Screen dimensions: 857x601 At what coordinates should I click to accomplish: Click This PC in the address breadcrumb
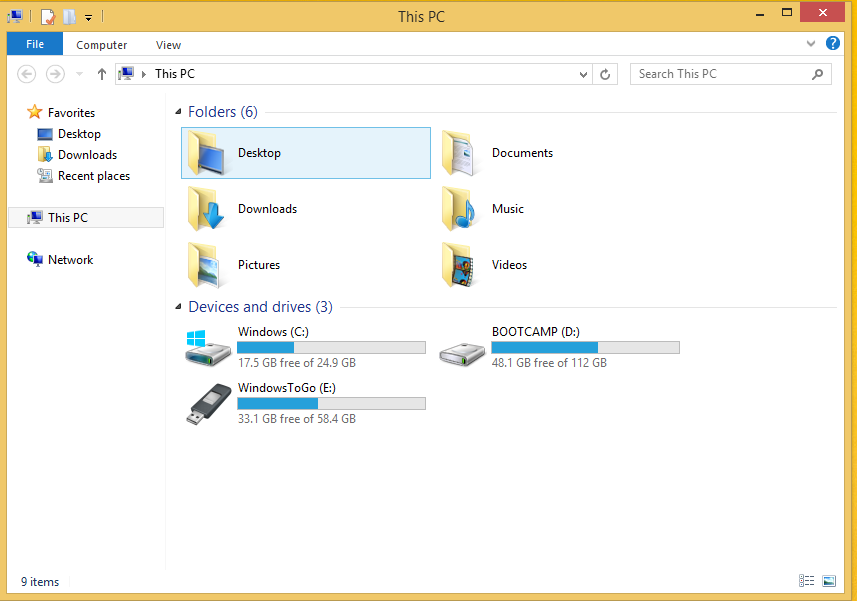(x=175, y=74)
